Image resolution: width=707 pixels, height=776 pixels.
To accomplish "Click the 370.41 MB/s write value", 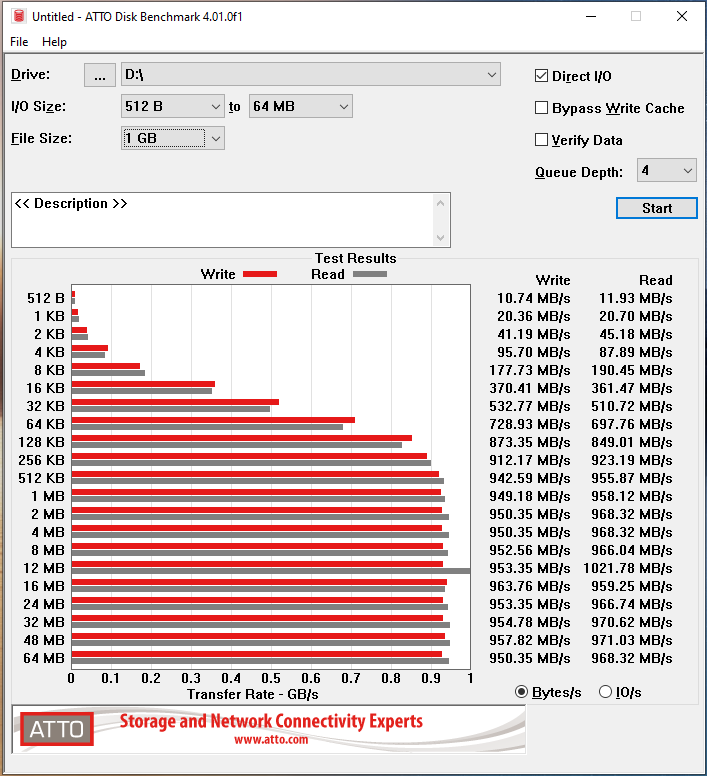I will click(x=529, y=388).
